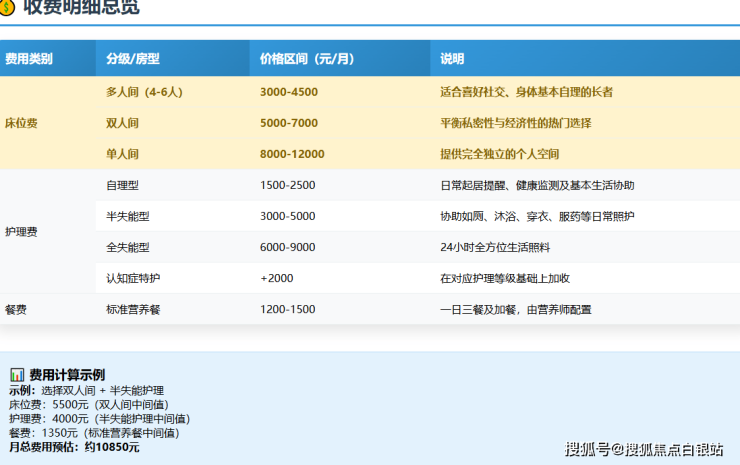Select the 自理型 care level cell
740x465 pixels.
point(123,185)
